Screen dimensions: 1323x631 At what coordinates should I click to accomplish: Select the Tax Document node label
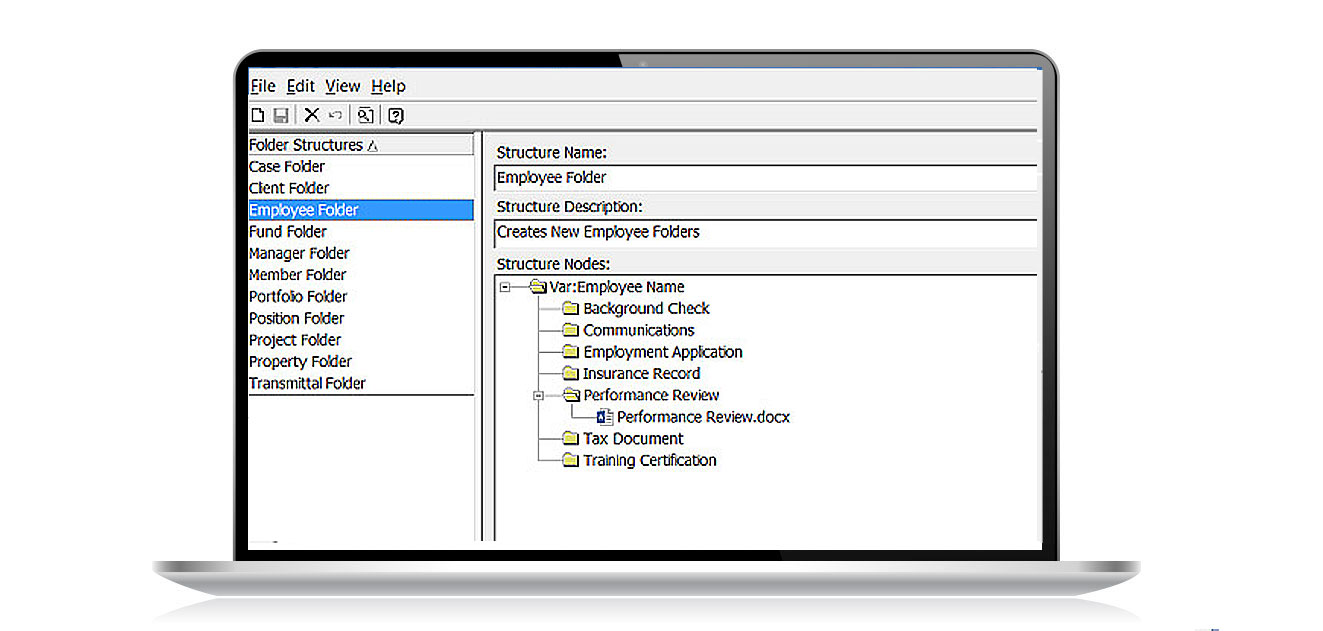633,439
